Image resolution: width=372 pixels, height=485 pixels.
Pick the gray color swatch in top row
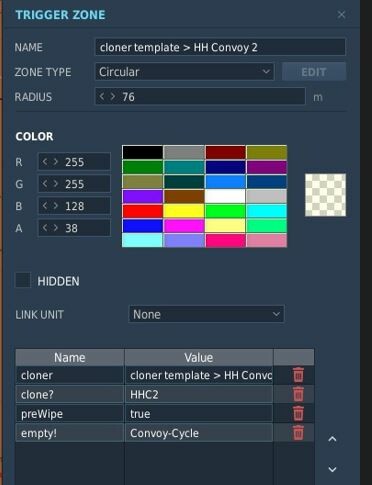184,152
